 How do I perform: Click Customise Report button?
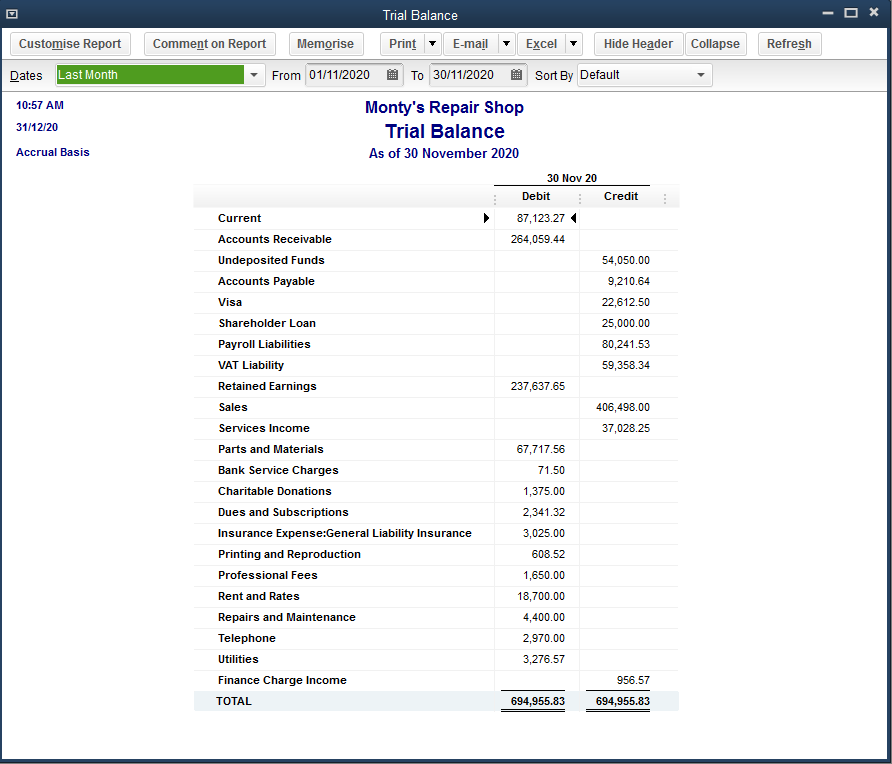pyautogui.click(x=70, y=44)
